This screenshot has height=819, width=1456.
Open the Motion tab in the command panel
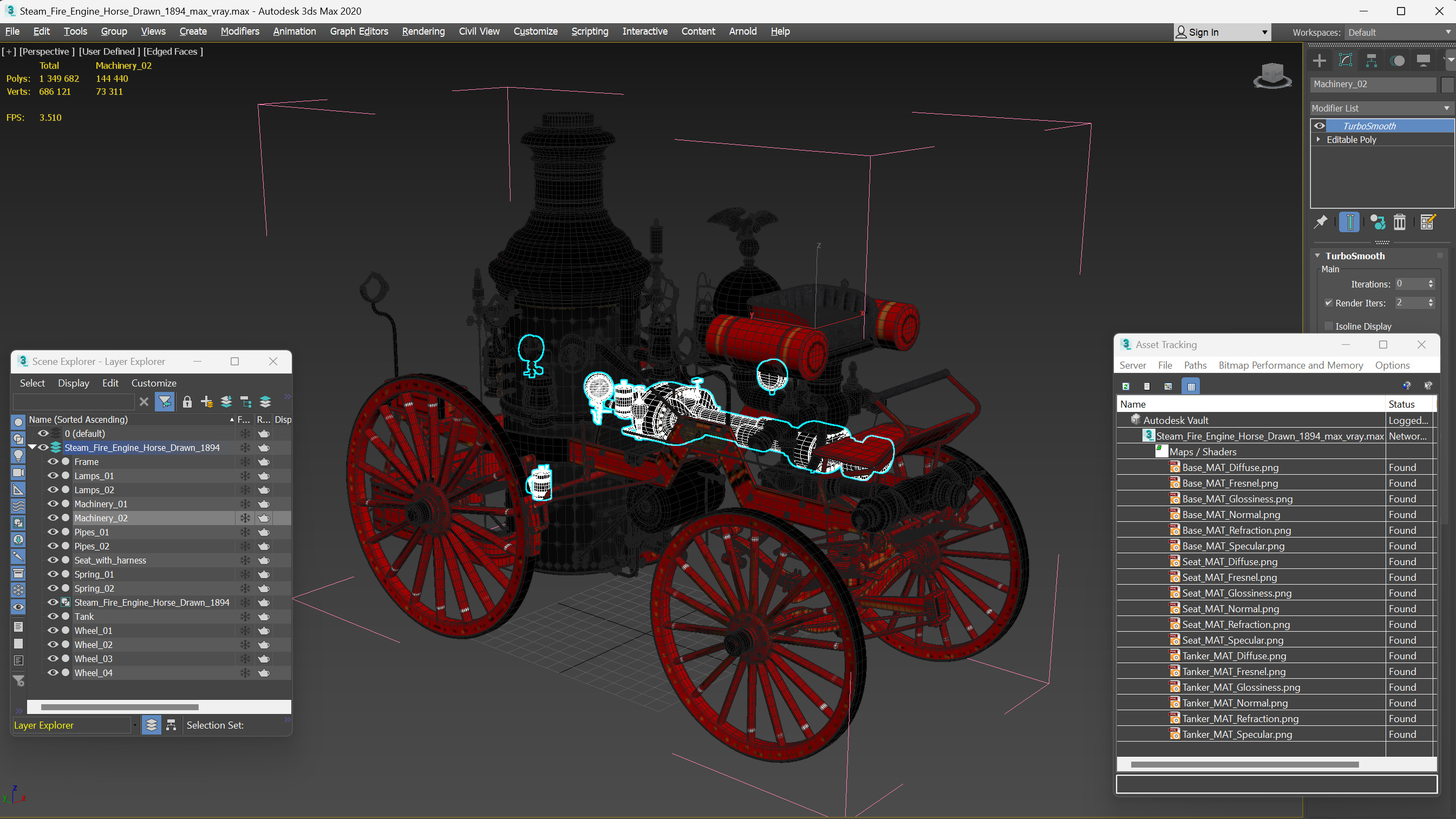coord(1397,61)
